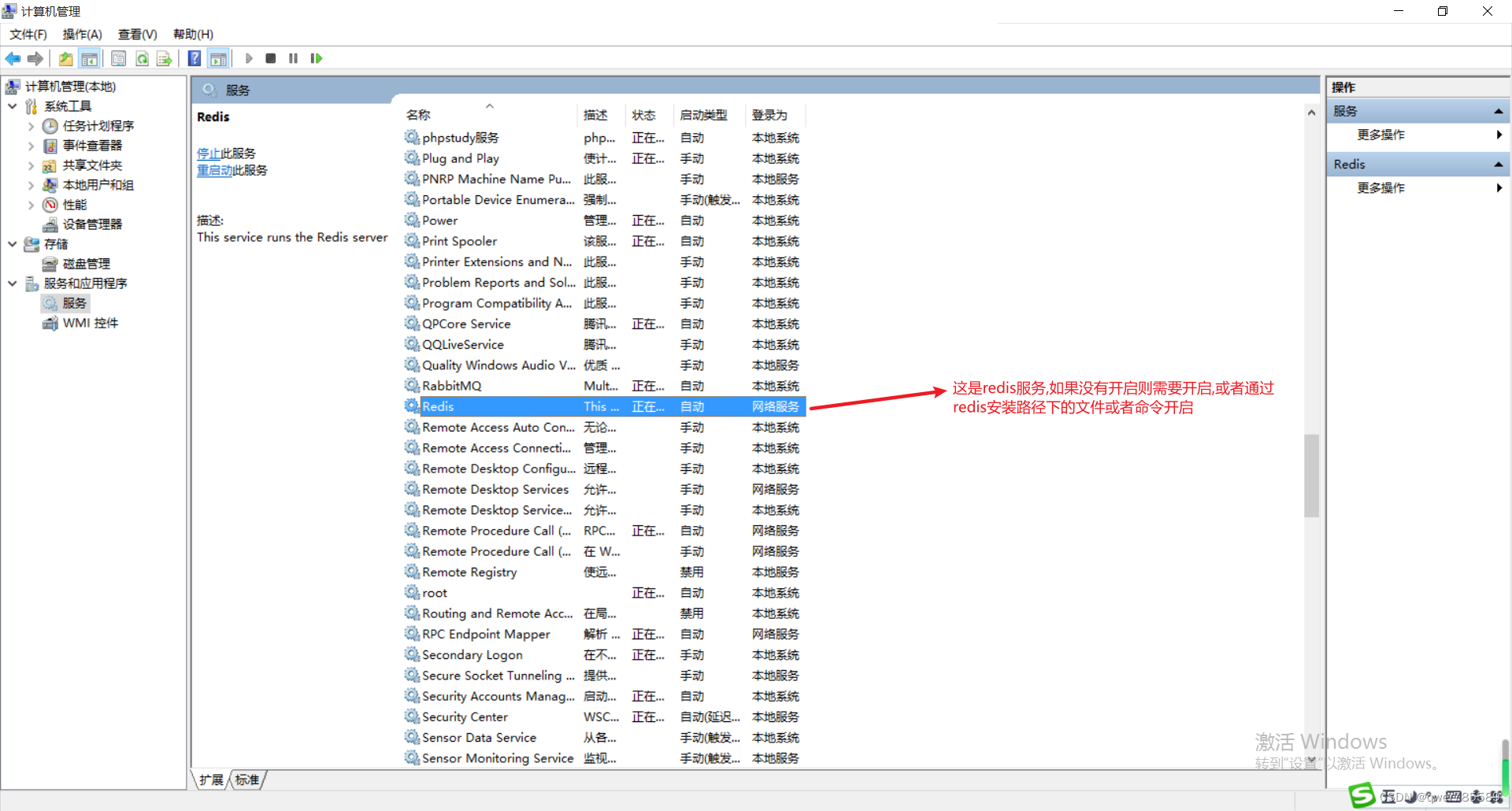Click the Sogou input method tray icon
Screen dimensions: 1512x811
pos(1362,795)
